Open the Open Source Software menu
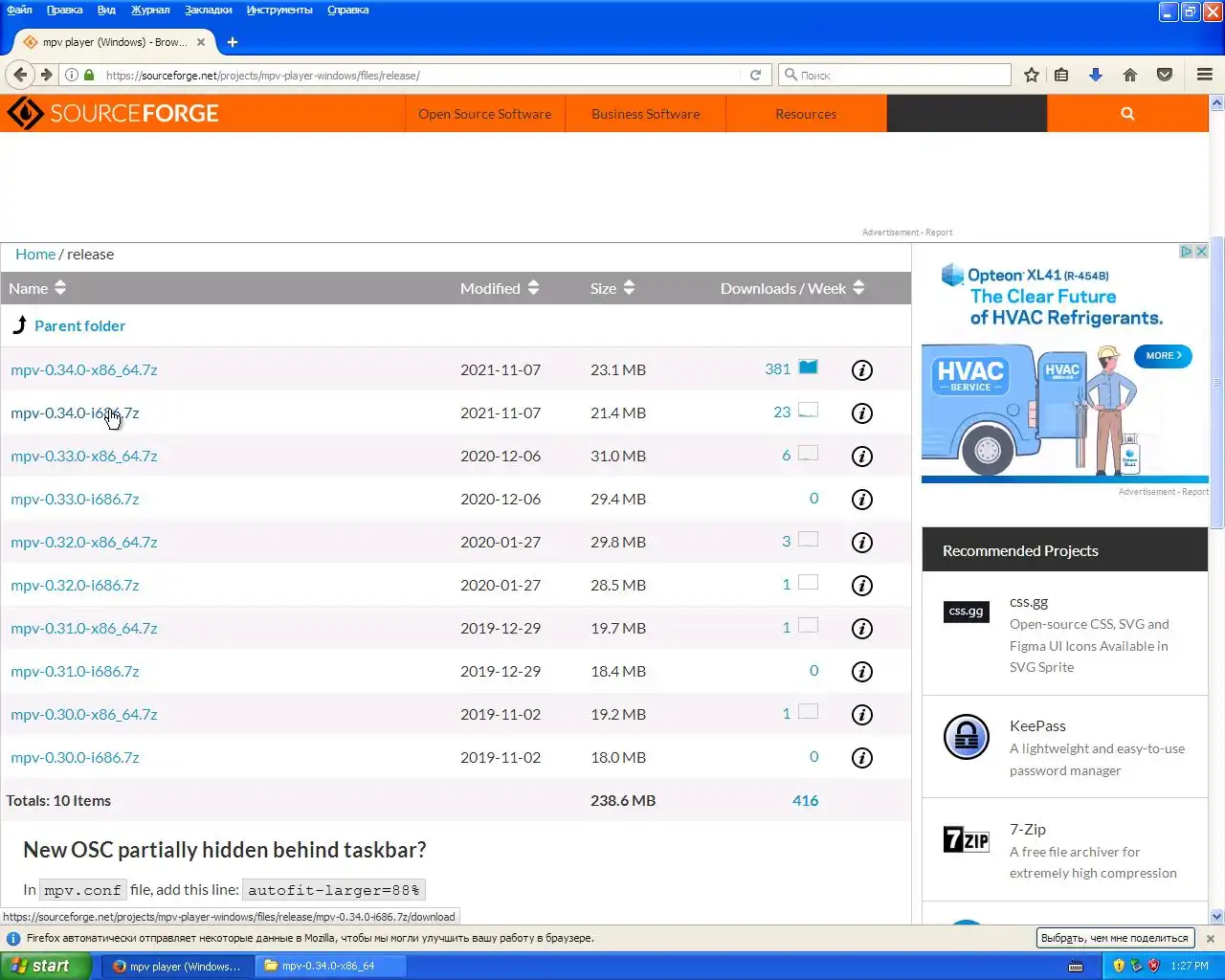Screen dimensions: 1225x980 pos(485,114)
